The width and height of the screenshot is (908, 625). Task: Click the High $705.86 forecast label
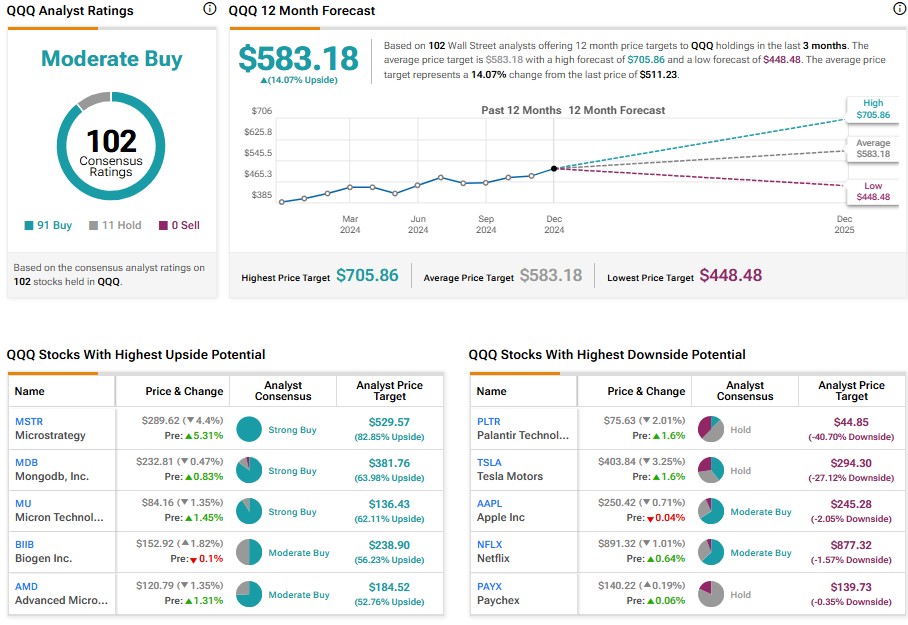[872, 109]
